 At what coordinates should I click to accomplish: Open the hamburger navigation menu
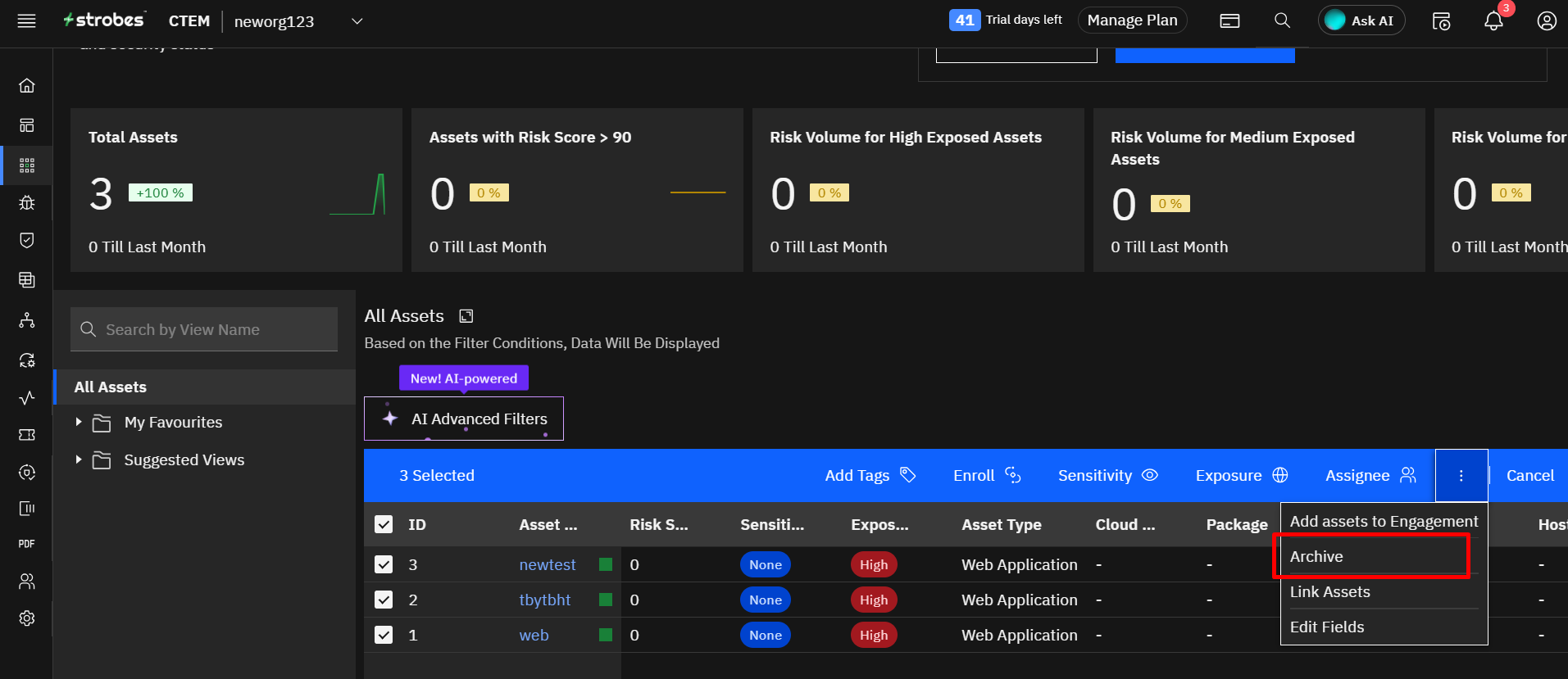[x=27, y=21]
